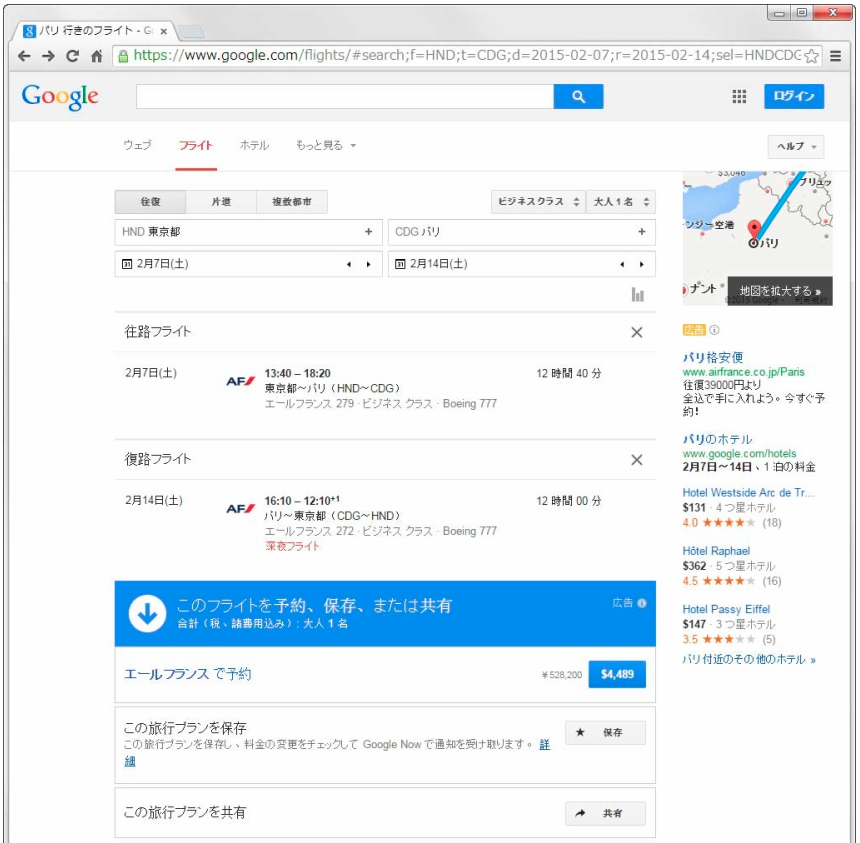860x843 pixels.
Task: Click the blue download arrow circle icon
Action: [147, 614]
